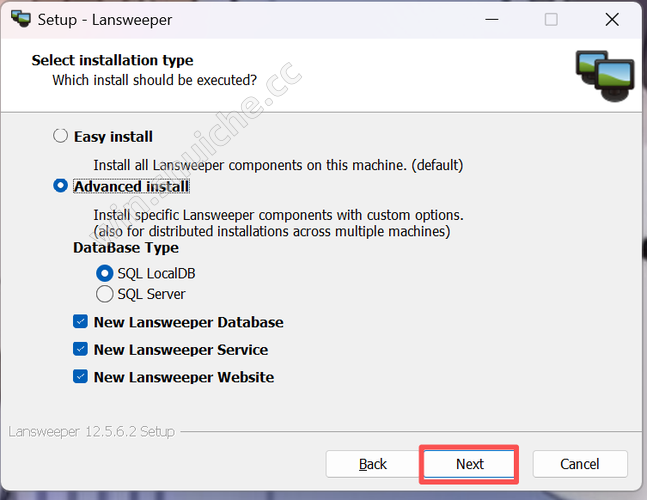This screenshot has width=647, height=500.
Task: Click the maximize button in the title bar
Action: 551,19
